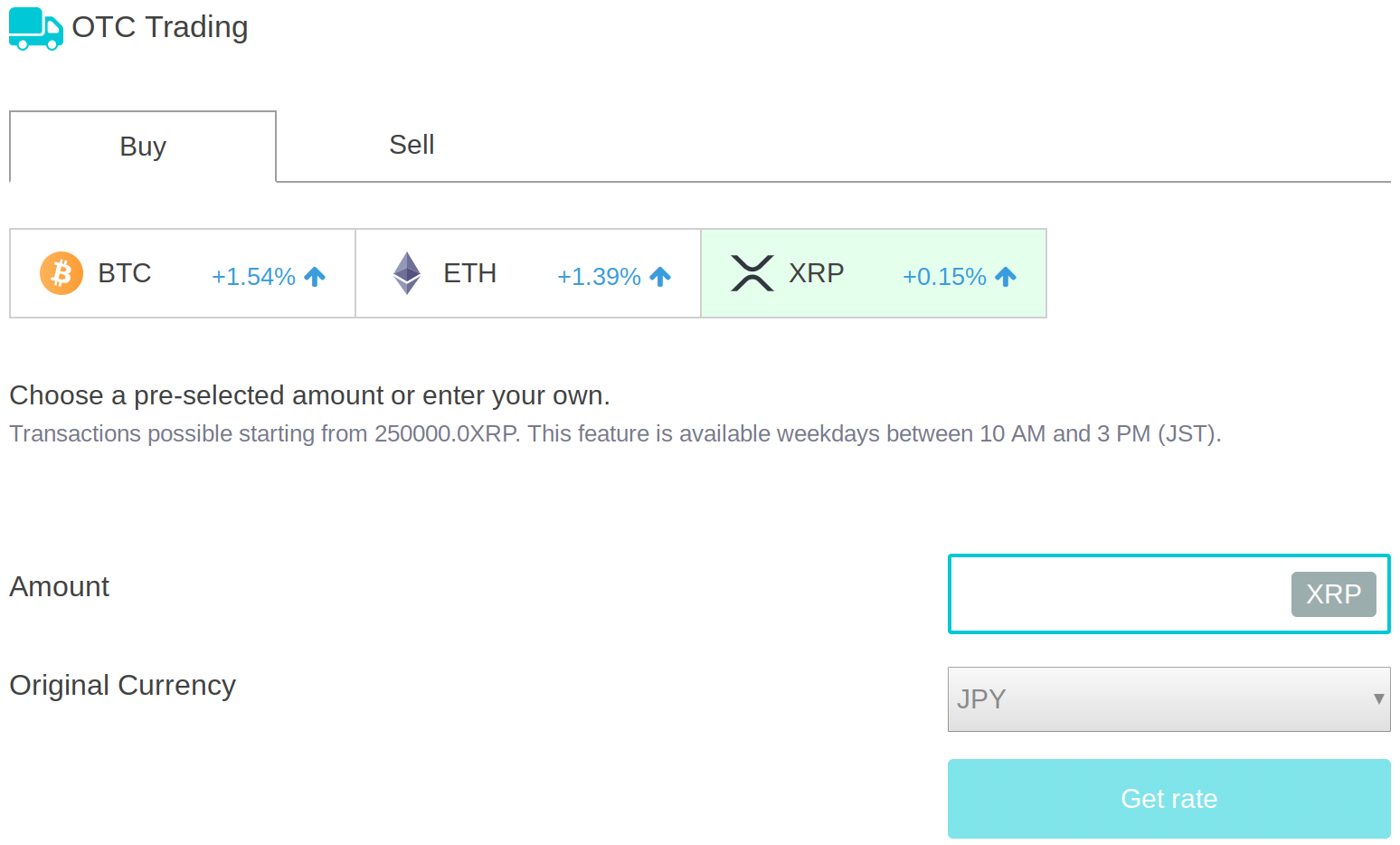Focus the Amount input field
The width and height of the screenshot is (1400, 845).
pos(1120,594)
